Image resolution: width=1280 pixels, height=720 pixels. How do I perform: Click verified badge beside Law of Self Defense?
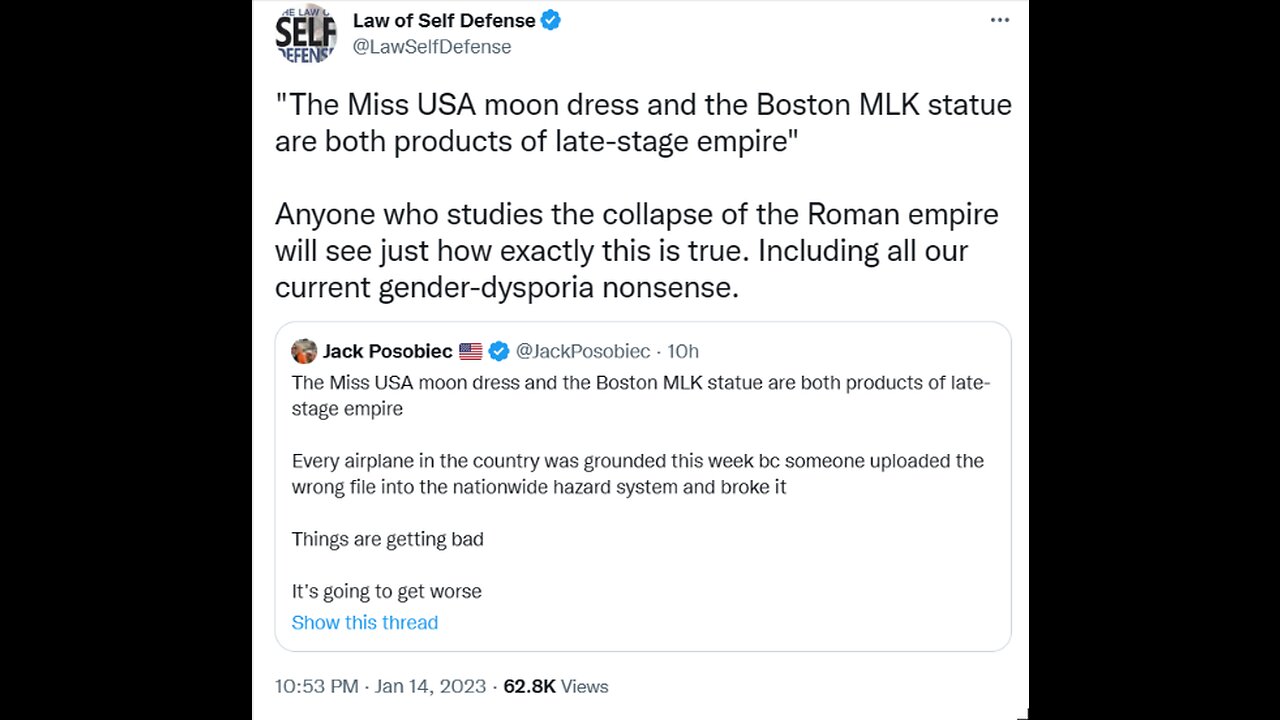pos(551,20)
